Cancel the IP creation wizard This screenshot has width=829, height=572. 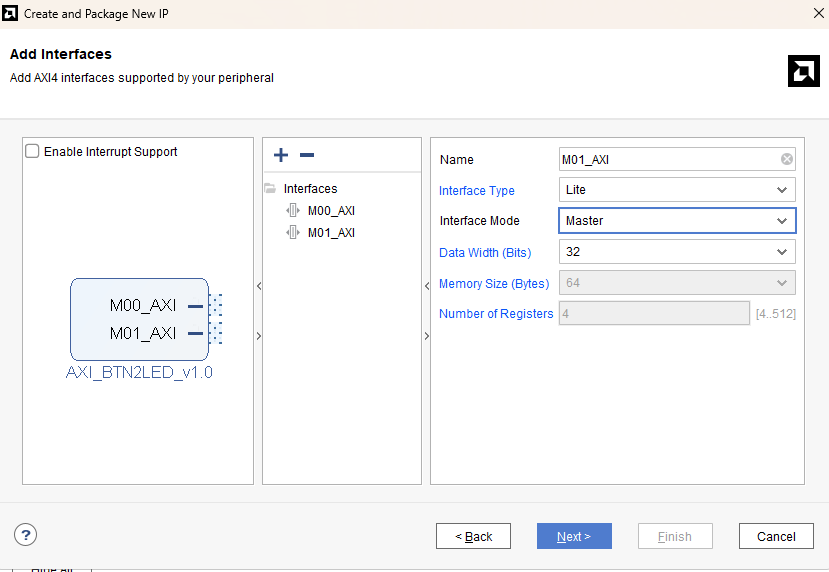click(x=776, y=536)
